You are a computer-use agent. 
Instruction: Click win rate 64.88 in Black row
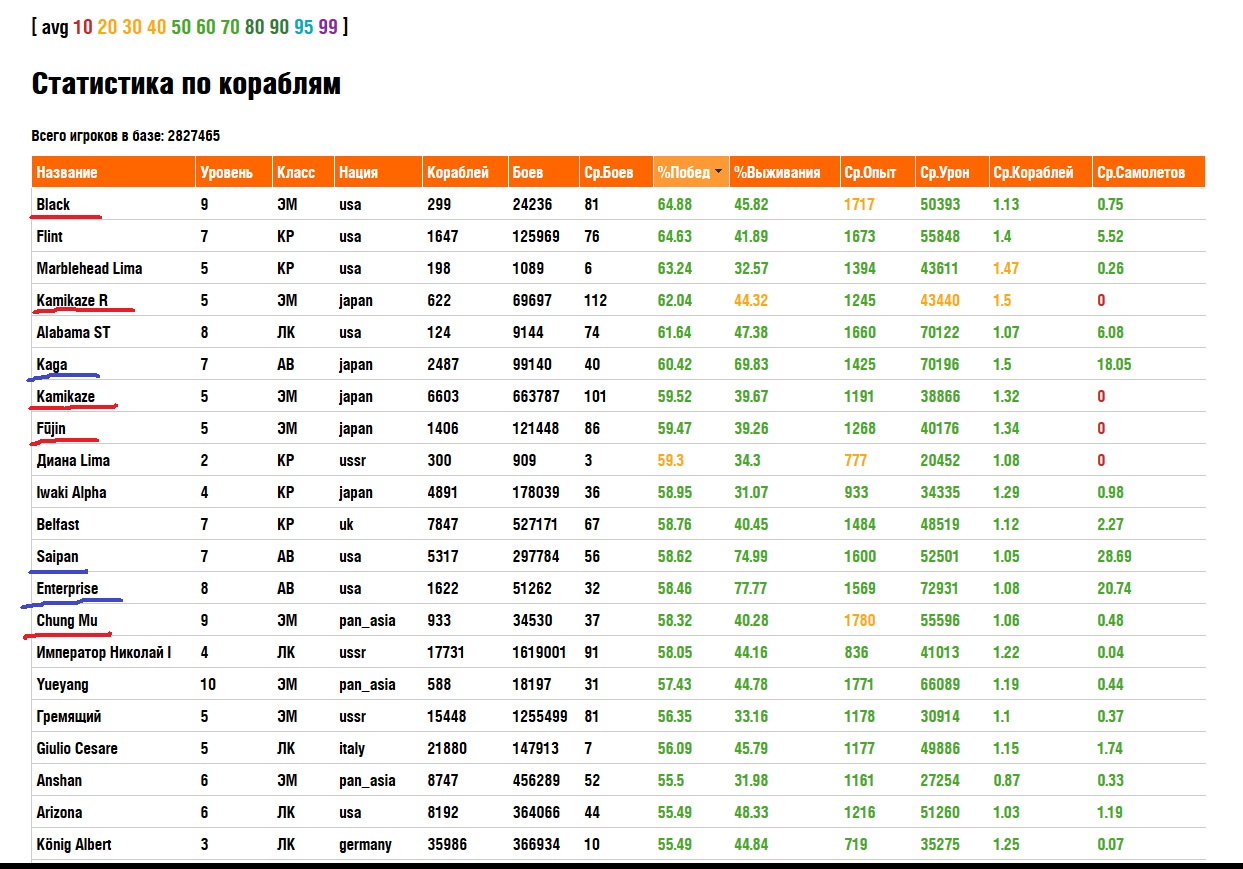(675, 204)
